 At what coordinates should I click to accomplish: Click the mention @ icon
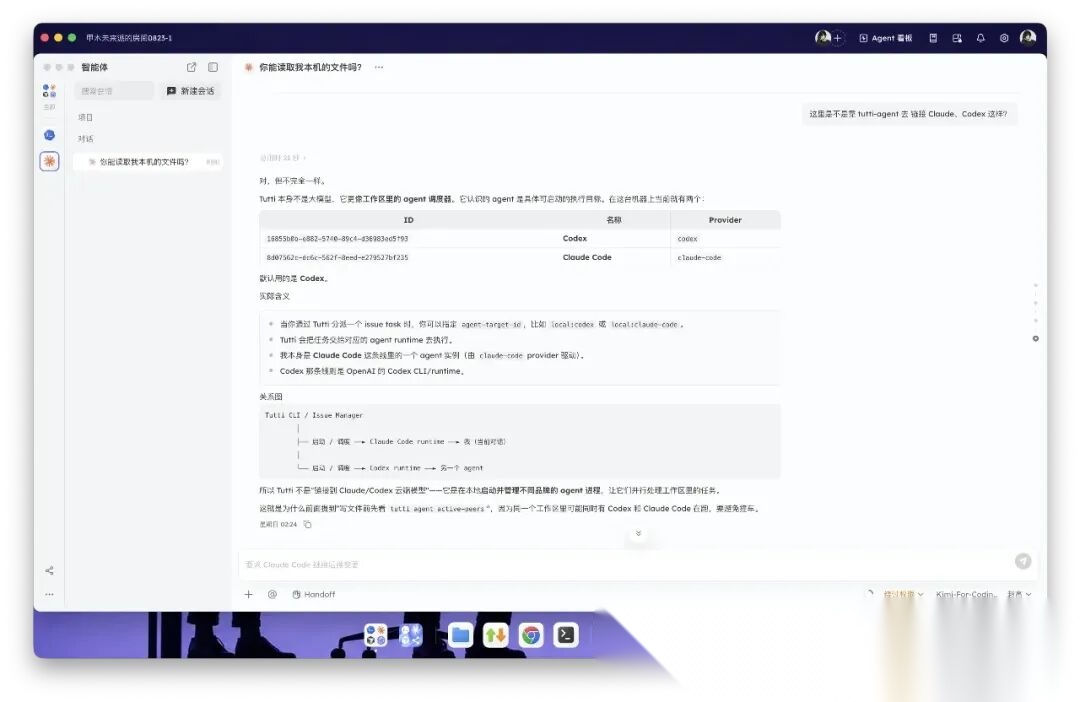pyautogui.click(x=272, y=594)
